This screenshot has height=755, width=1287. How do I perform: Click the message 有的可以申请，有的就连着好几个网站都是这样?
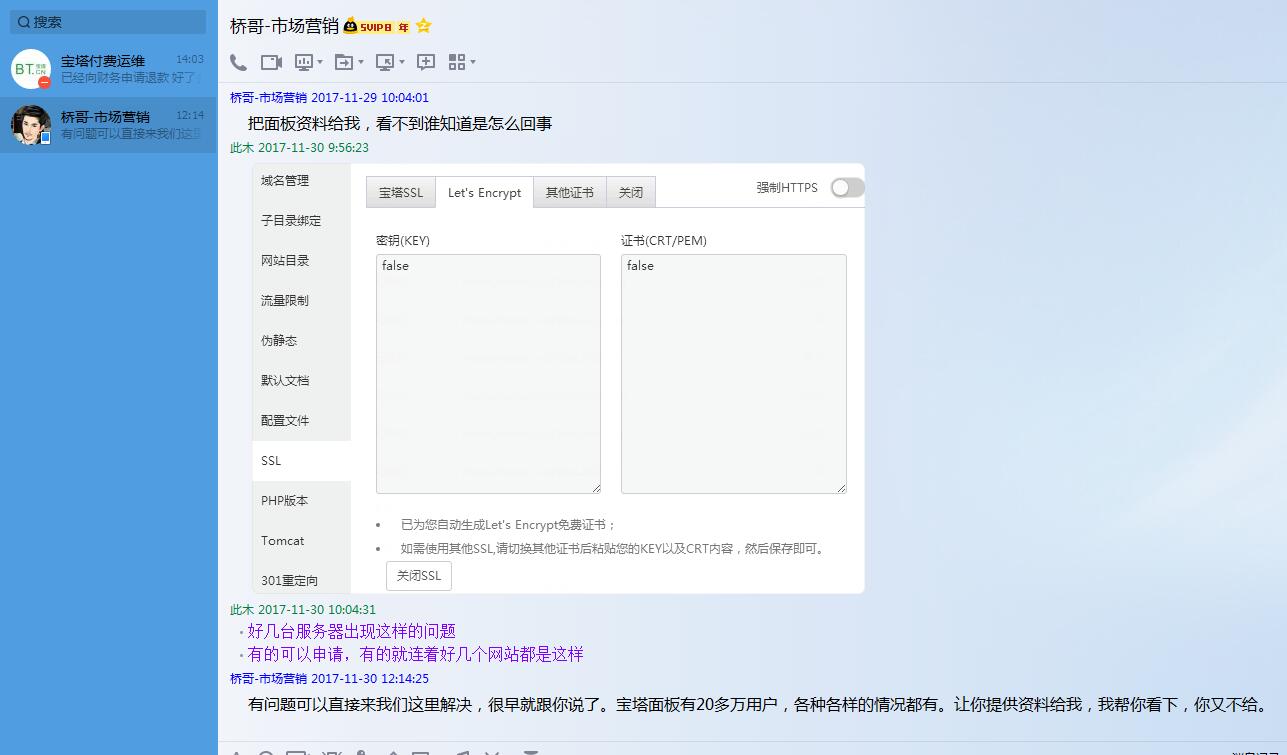(416, 654)
